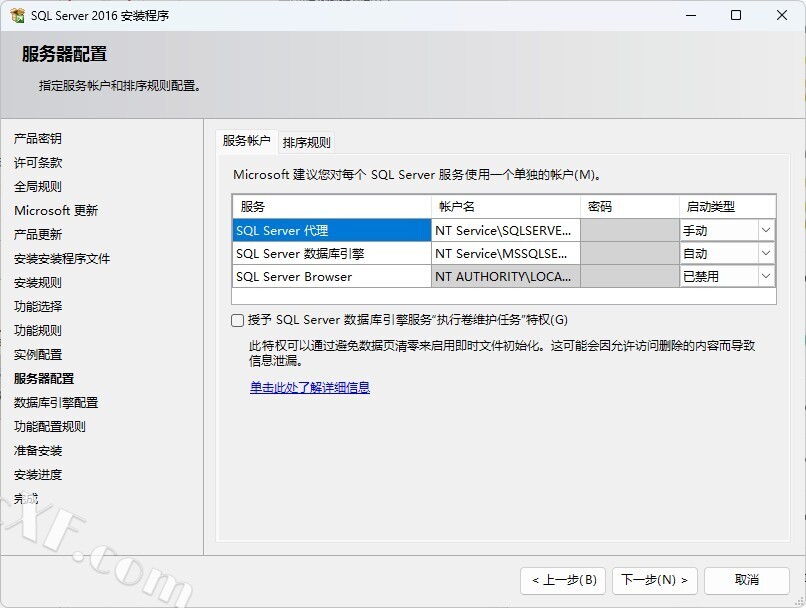
Task: Select 全局规则 step in the sidebar
Action: 38,187
